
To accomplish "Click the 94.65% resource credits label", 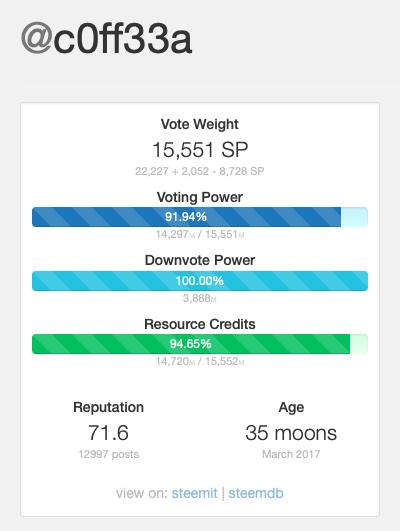I will point(190,344).
